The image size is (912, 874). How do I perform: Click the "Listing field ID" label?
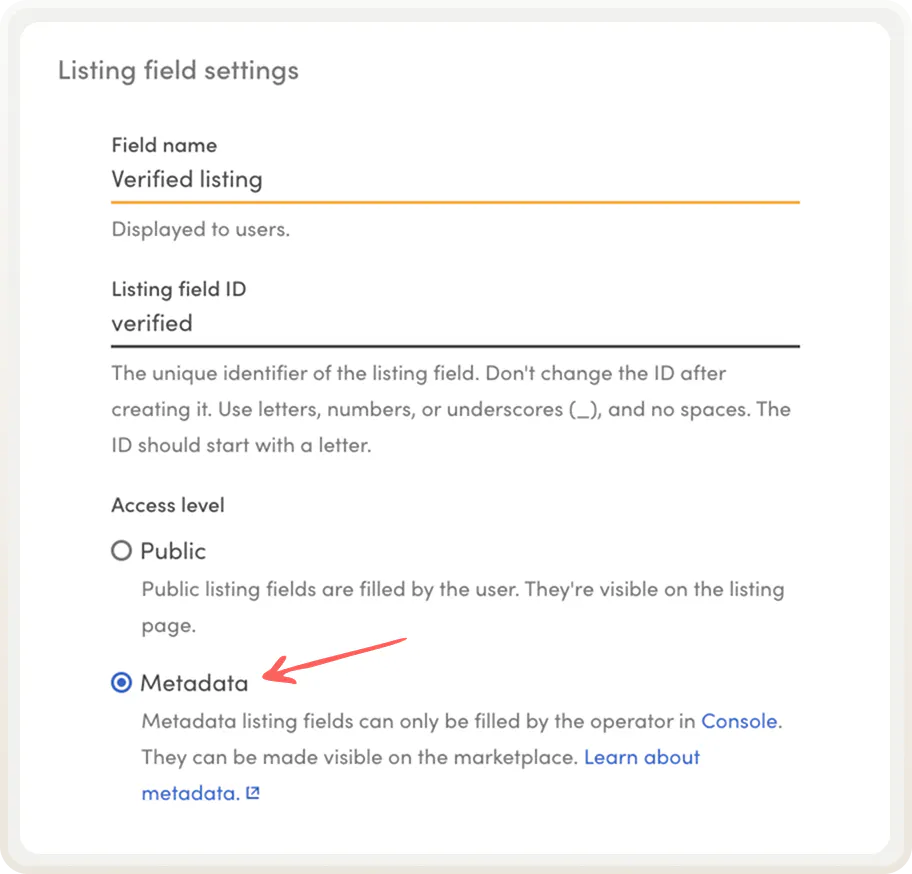click(x=179, y=289)
